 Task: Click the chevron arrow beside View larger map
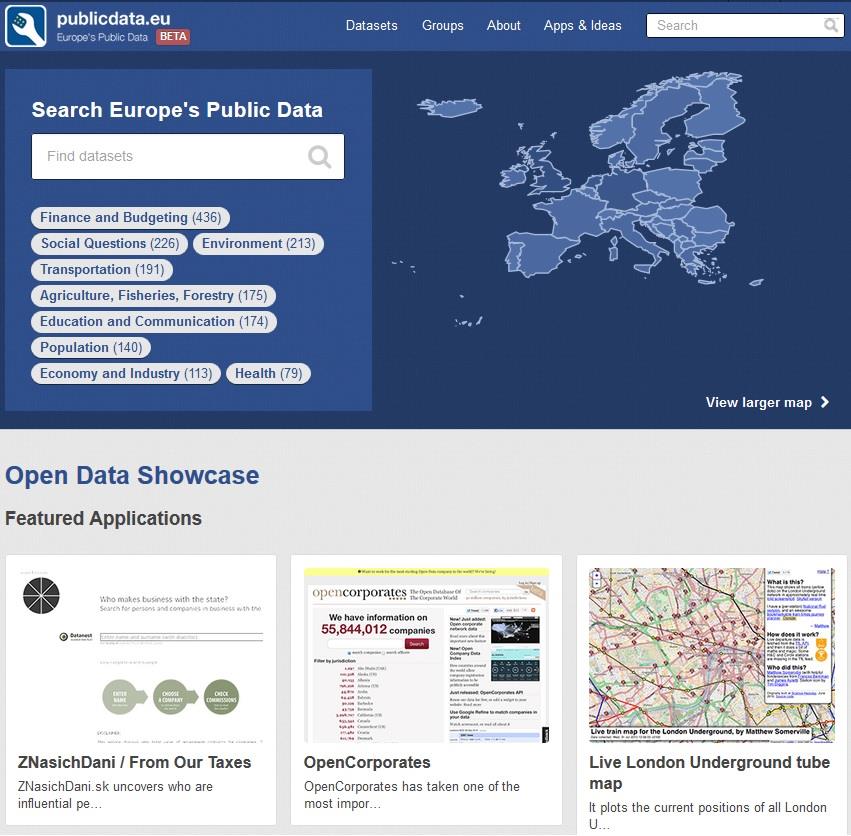pos(825,402)
